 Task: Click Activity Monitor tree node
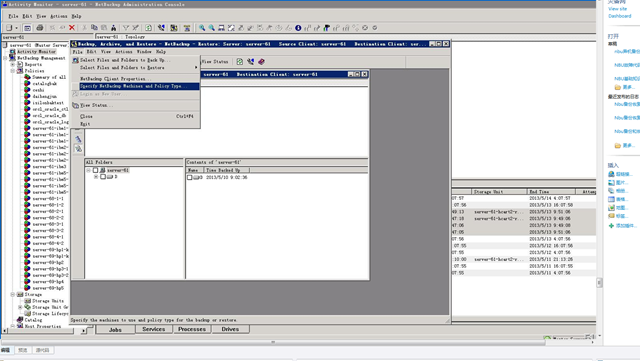[36, 51]
